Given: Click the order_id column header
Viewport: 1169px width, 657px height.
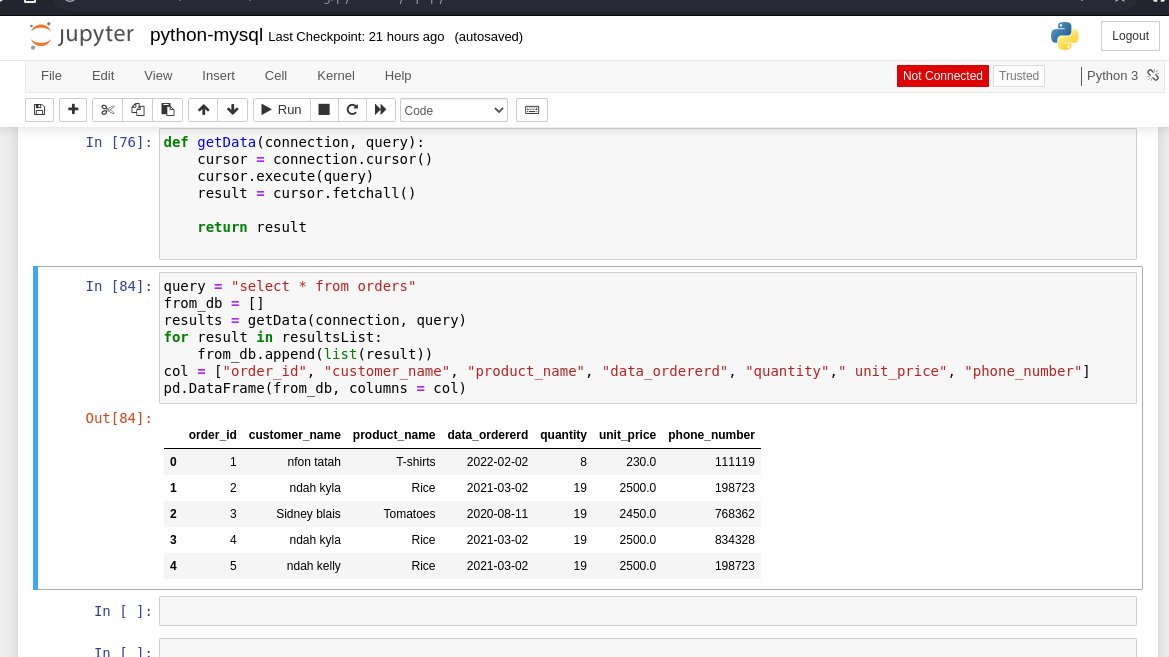Looking at the screenshot, I should click(212, 435).
